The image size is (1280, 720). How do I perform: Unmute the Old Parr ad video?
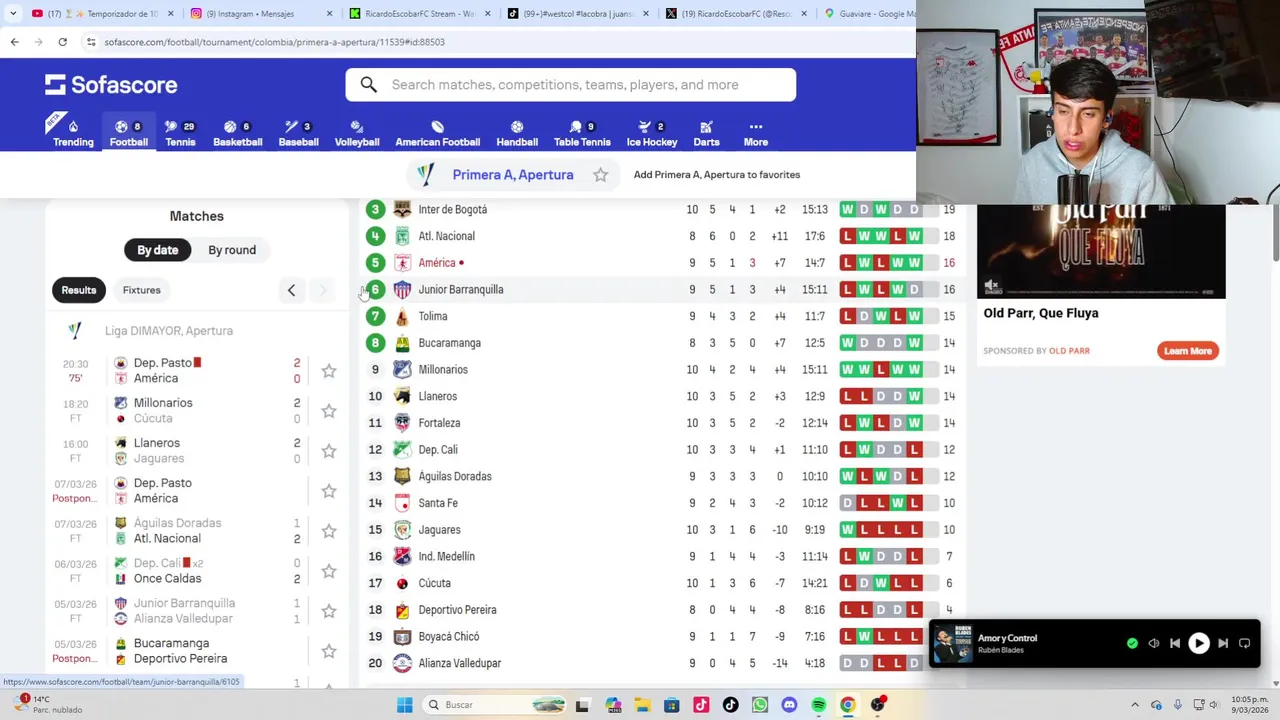pos(991,286)
